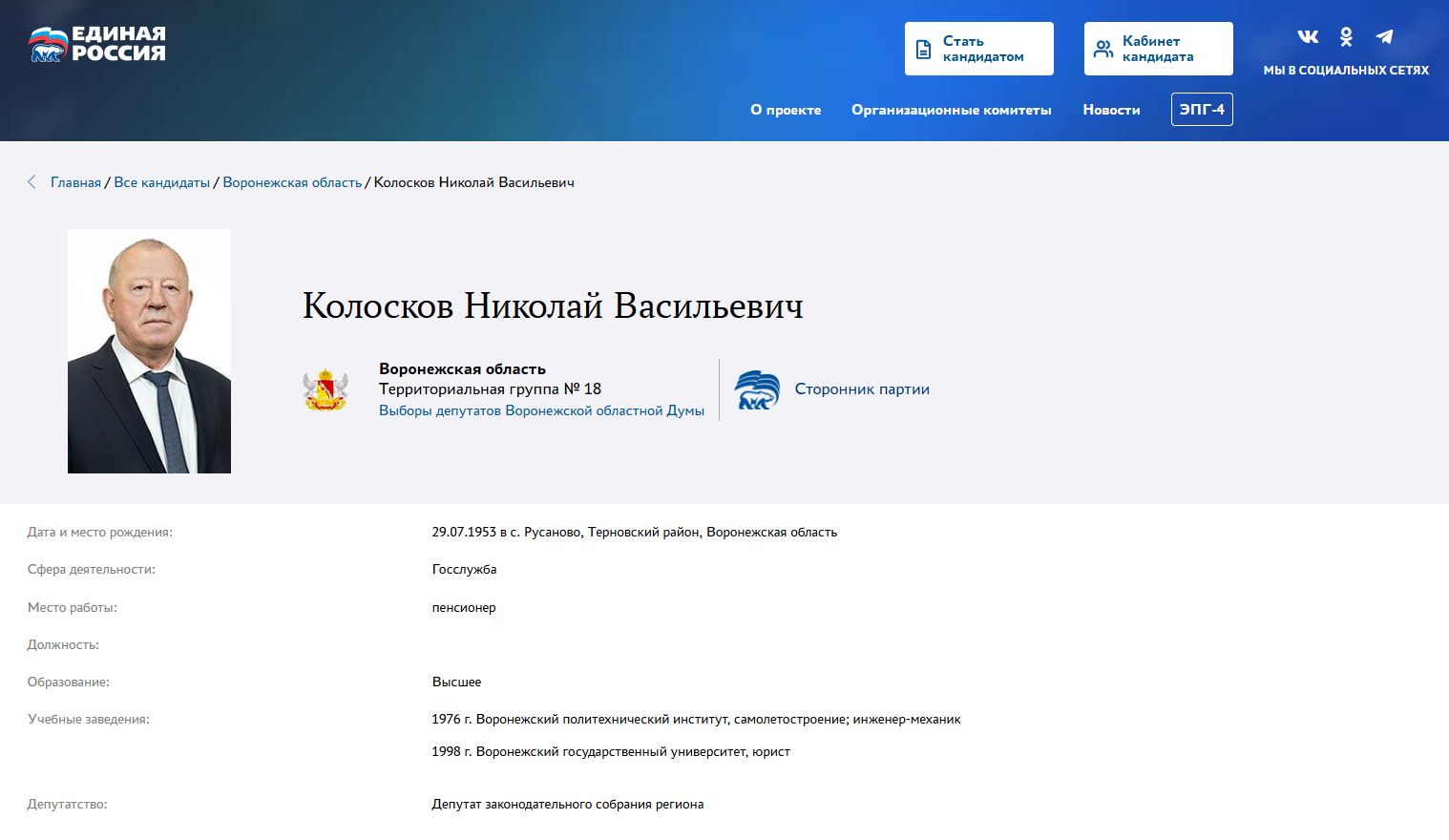The image size is (1449, 840).
Task: Open the Odnoklassniki social icon
Action: coord(1346,37)
